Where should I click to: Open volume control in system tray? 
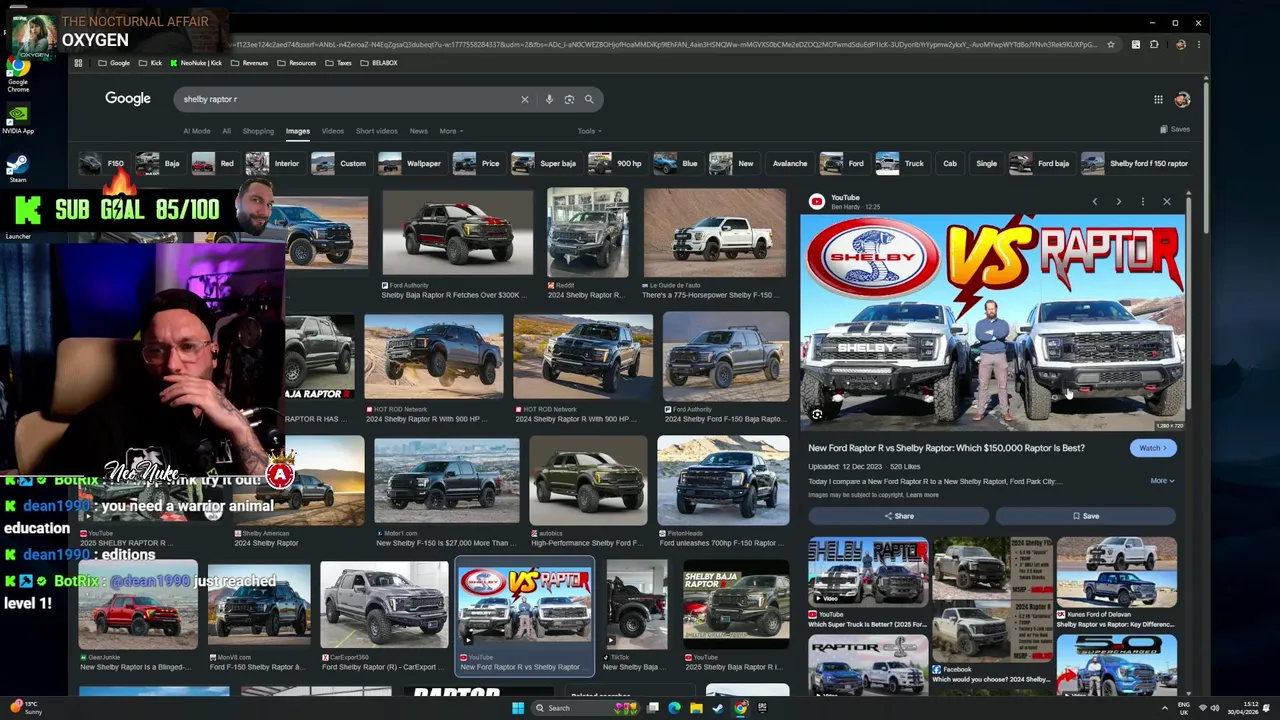click(x=1215, y=708)
